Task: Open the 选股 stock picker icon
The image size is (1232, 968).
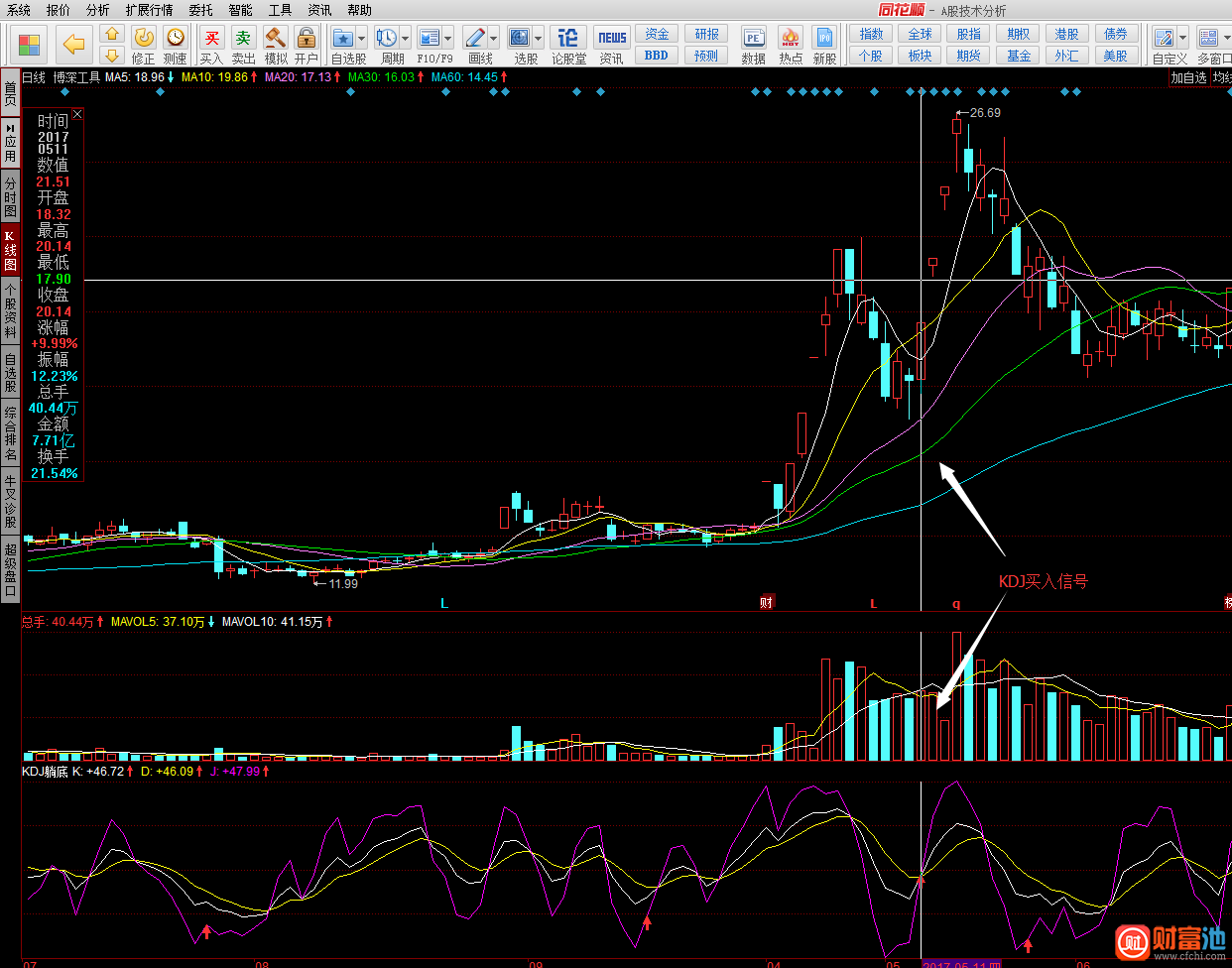Action: point(519,39)
